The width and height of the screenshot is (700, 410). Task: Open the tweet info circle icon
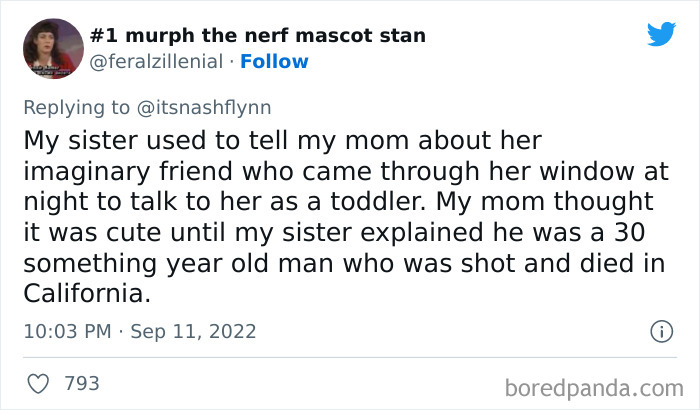pos(660,331)
